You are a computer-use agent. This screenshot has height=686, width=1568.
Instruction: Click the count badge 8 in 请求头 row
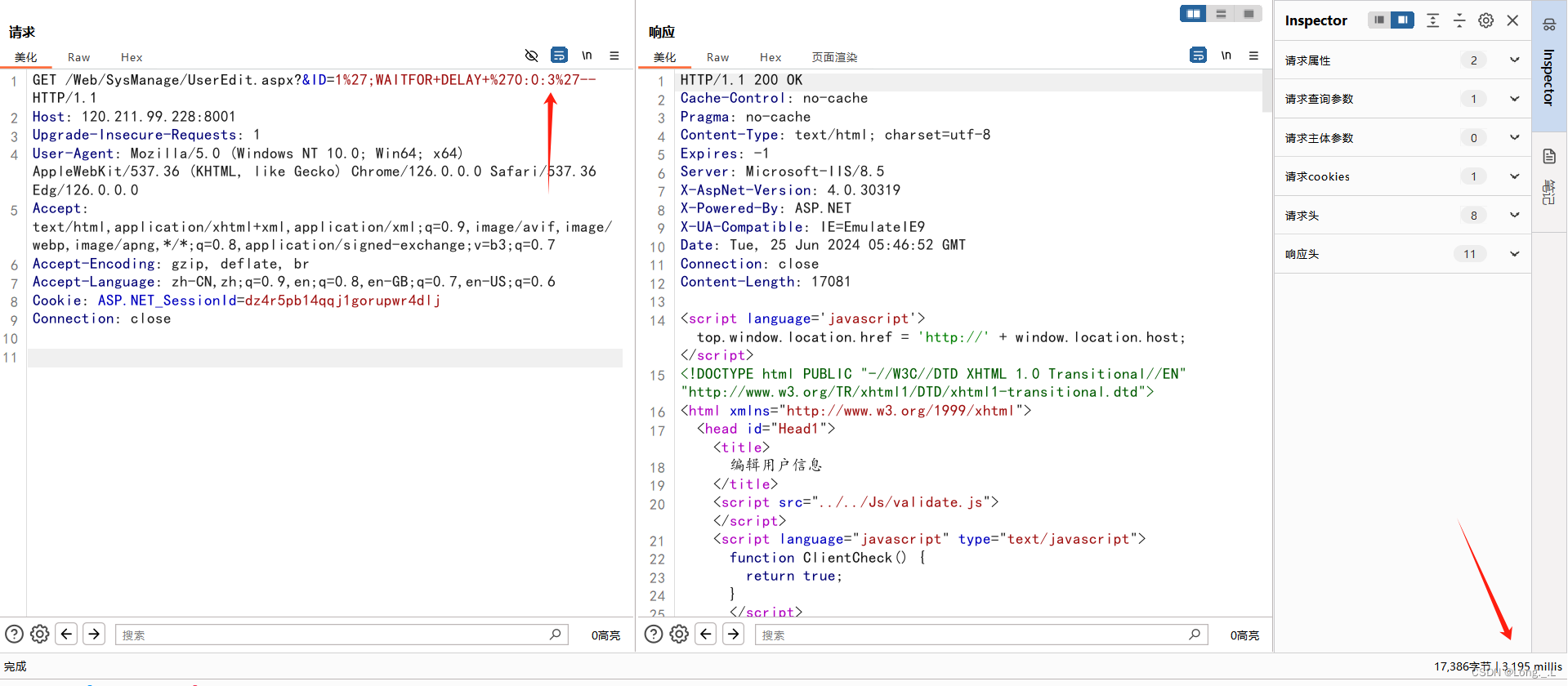pos(1474,216)
